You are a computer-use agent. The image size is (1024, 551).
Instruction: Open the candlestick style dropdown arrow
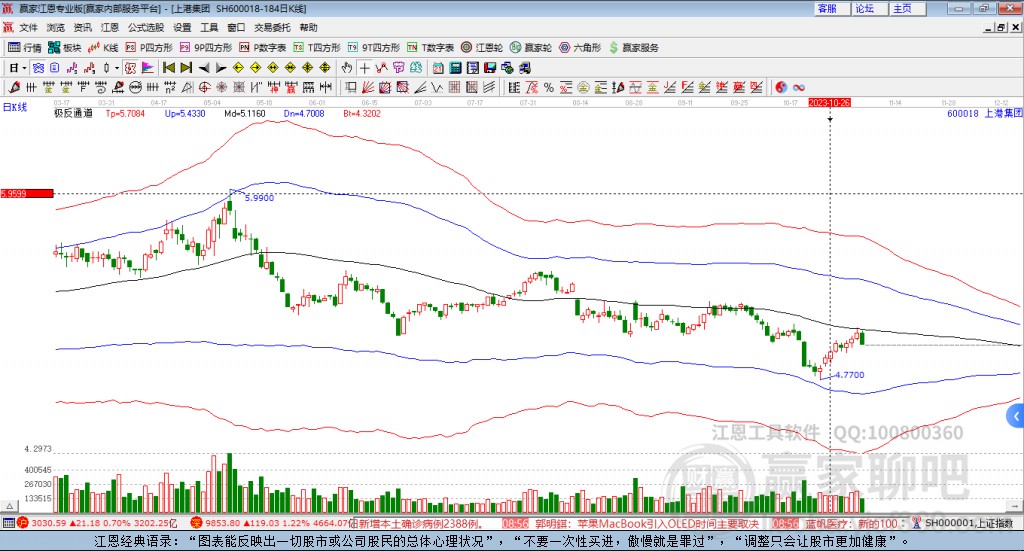117,68
